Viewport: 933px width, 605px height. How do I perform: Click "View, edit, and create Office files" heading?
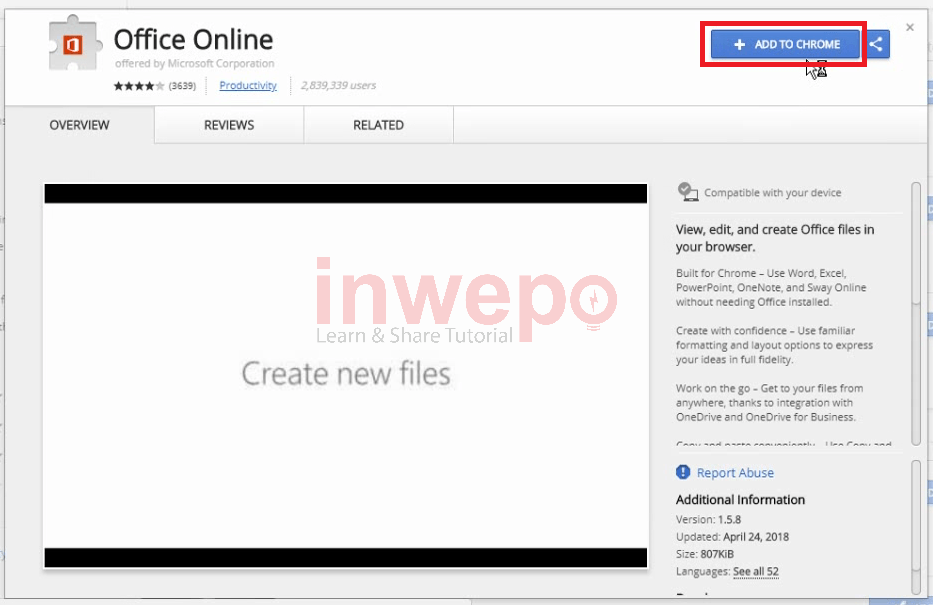coord(775,238)
